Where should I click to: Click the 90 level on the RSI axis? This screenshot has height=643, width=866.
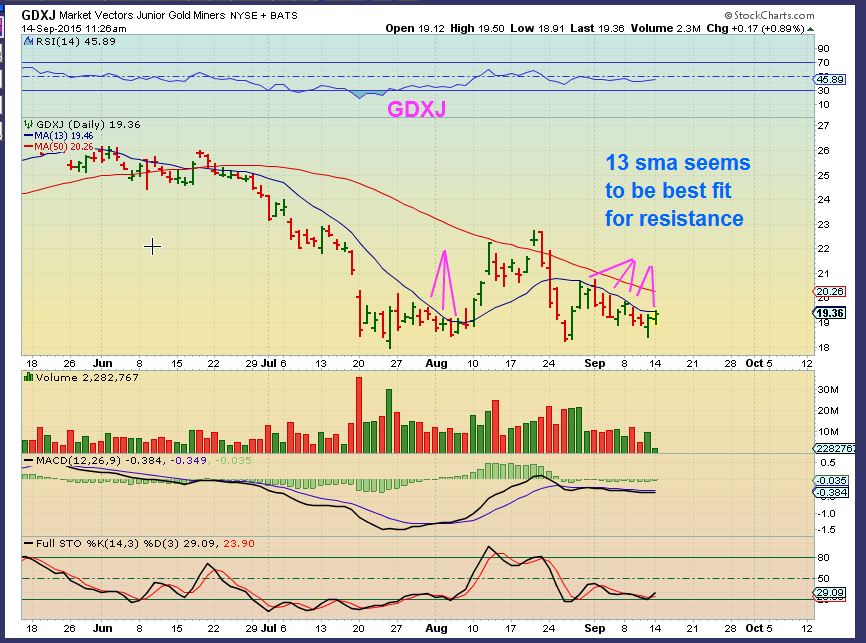tap(823, 49)
